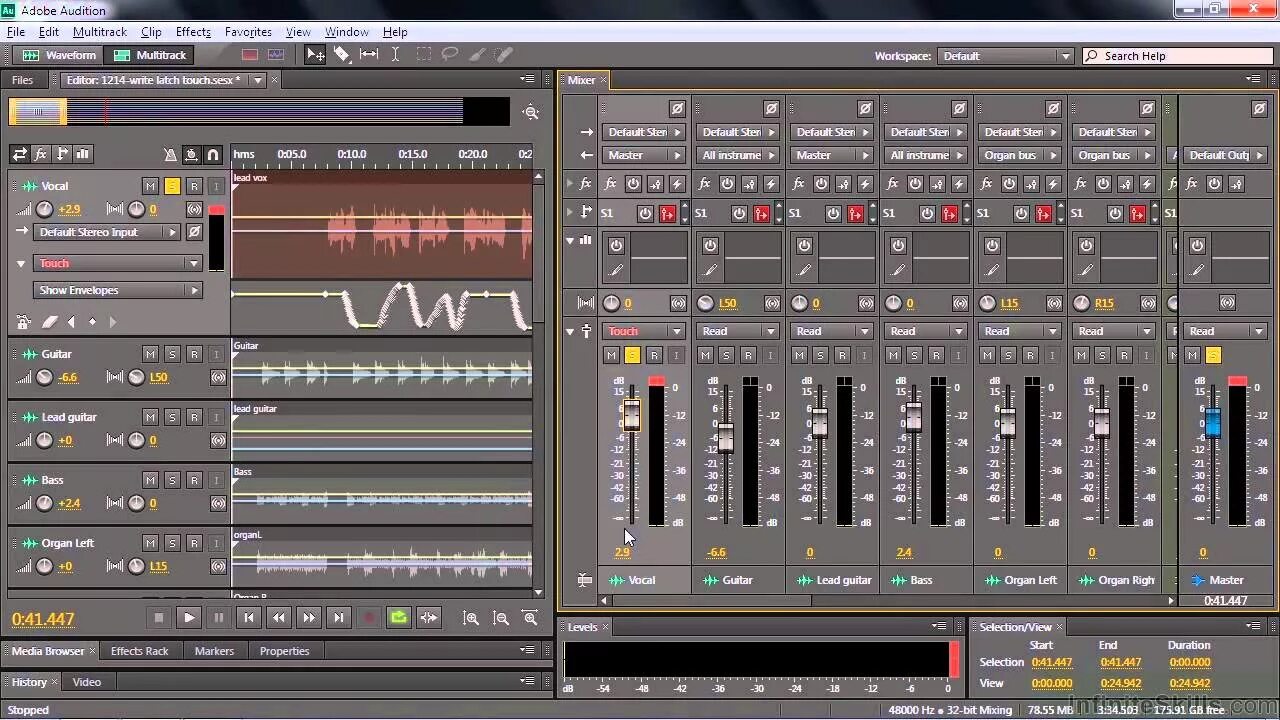Click the Play transport button
The image size is (1280, 720).
tap(189, 618)
